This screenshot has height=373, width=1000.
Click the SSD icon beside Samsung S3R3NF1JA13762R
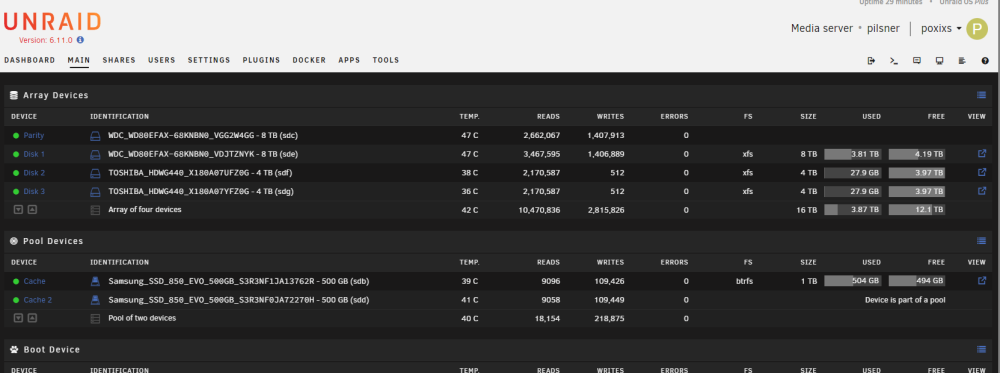point(95,281)
